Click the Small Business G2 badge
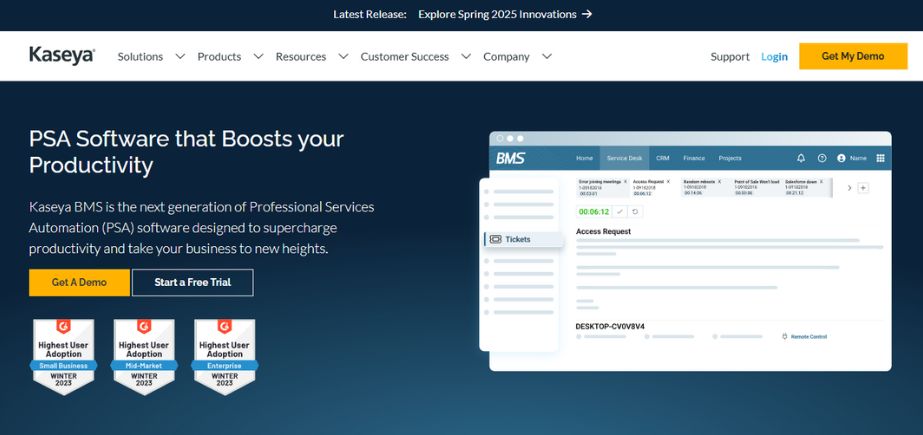The image size is (923, 435). pos(64,357)
